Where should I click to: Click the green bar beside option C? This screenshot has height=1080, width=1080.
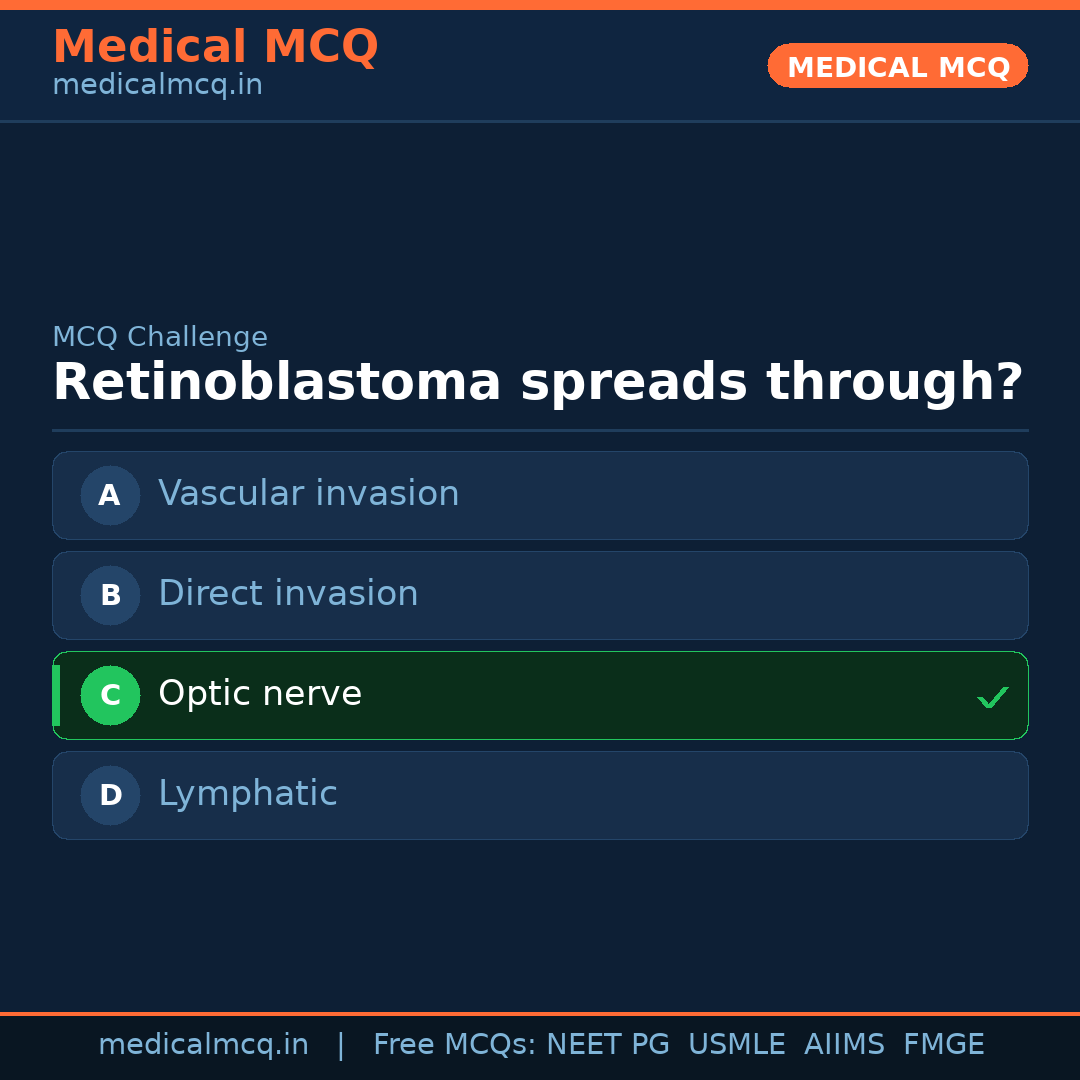click(x=56, y=695)
